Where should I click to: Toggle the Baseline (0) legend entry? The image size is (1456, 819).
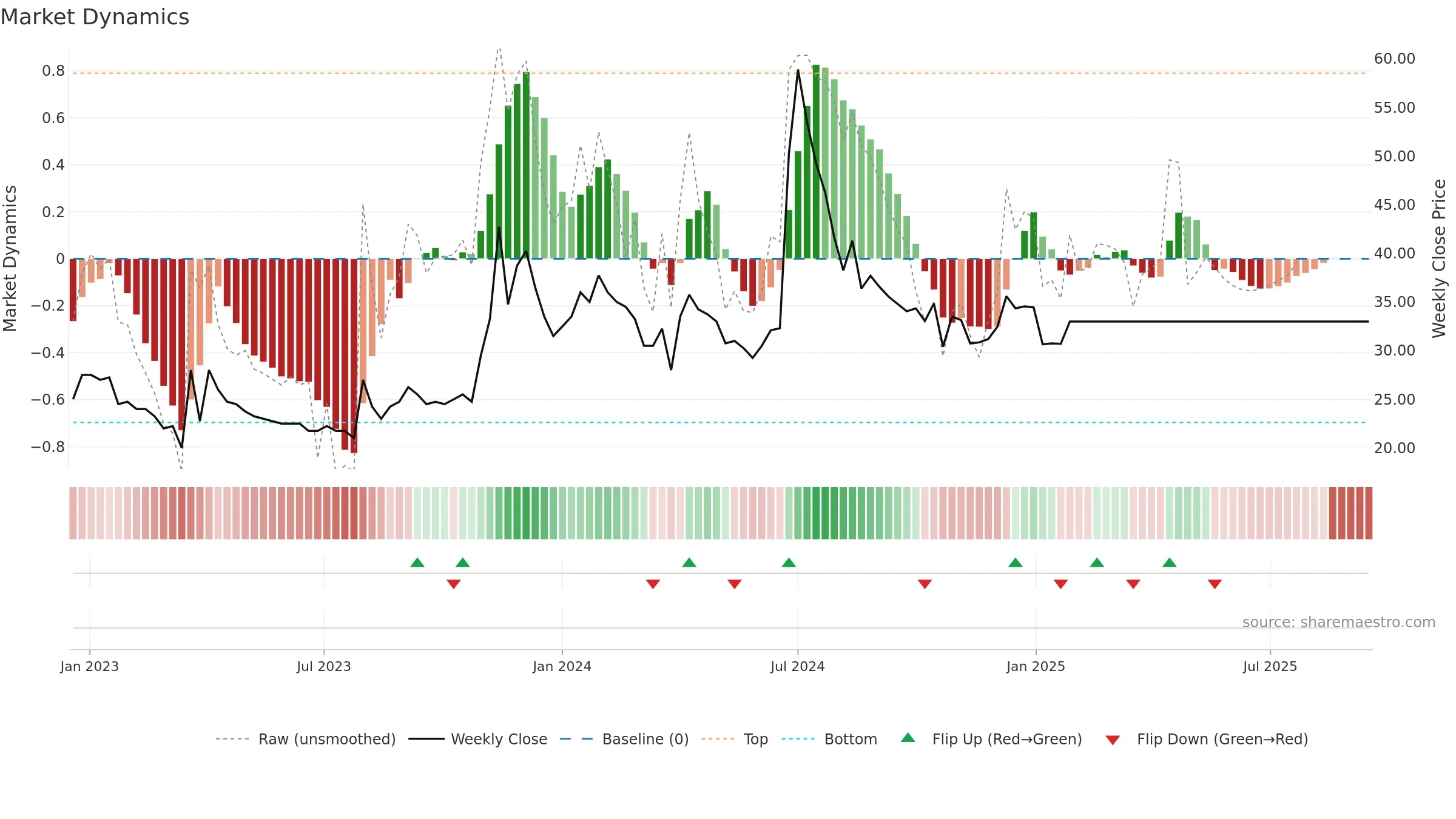tap(624, 739)
